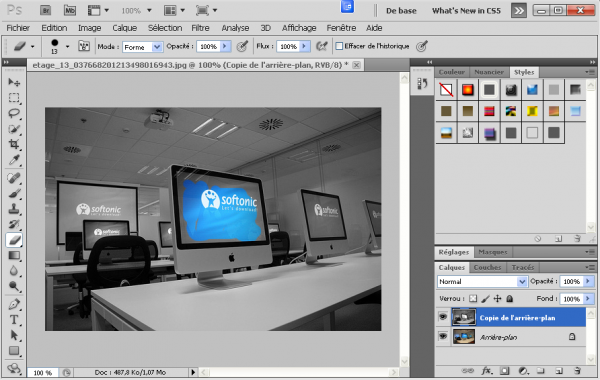
Task: Select the Type tool
Action: pos(14,320)
